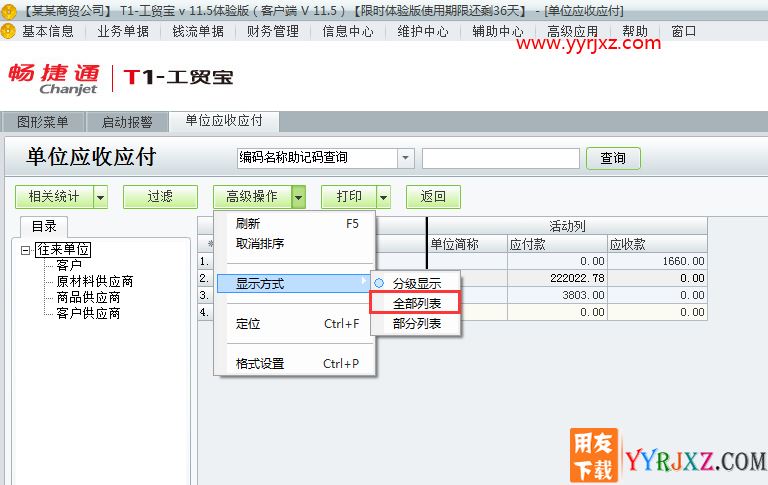Open the 信息中心 menu
Image resolution: width=768 pixels, height=485 pixels.
click(x=348, y=32)
